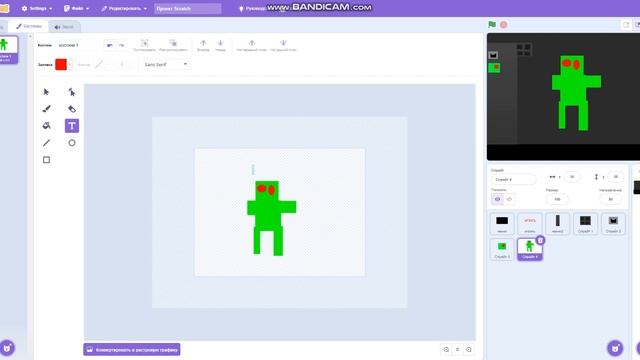Move selection Forward one layer
This screenshot has width=640, height=360.
pyautogui.click(x=203, y=45)
